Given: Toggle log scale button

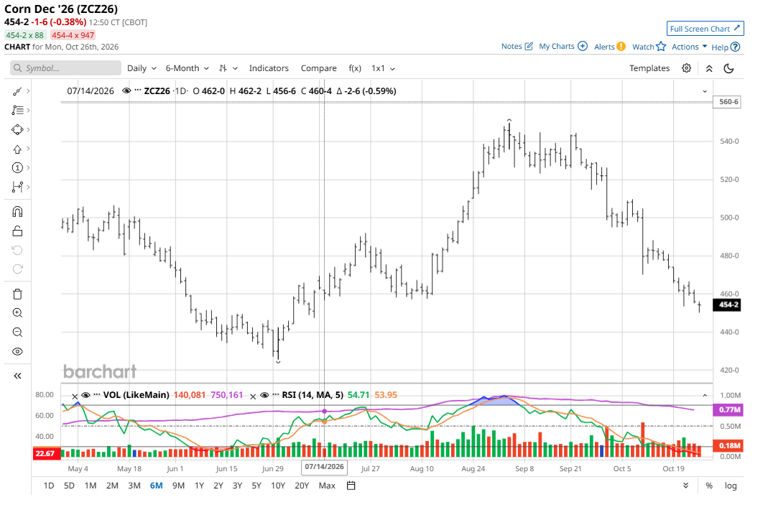Looking at the screenshot, I should click(730, 485).
